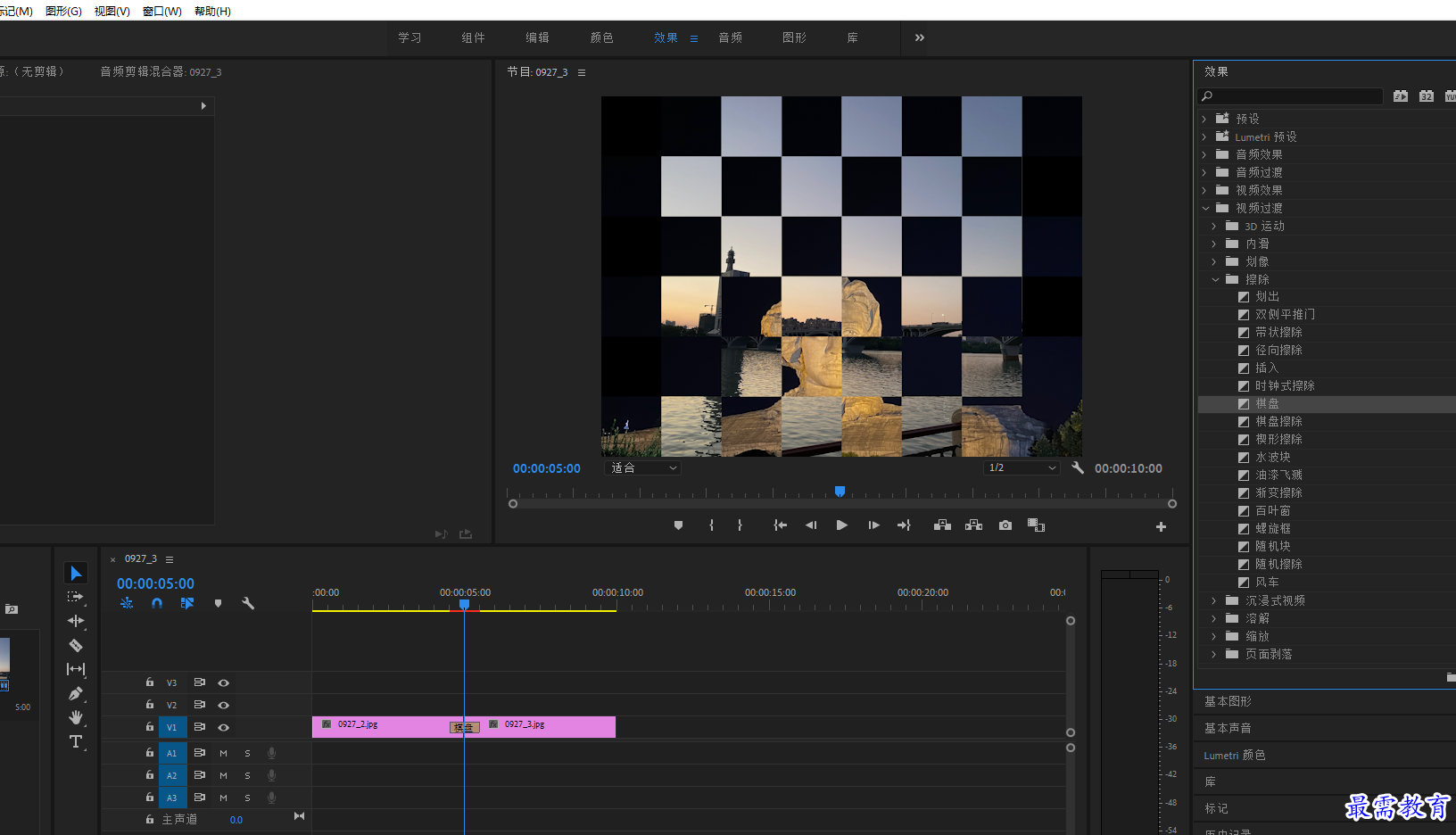Click Mark Out bracket button
Viewport: 1456px width, 835px height.
pos(740,525)
